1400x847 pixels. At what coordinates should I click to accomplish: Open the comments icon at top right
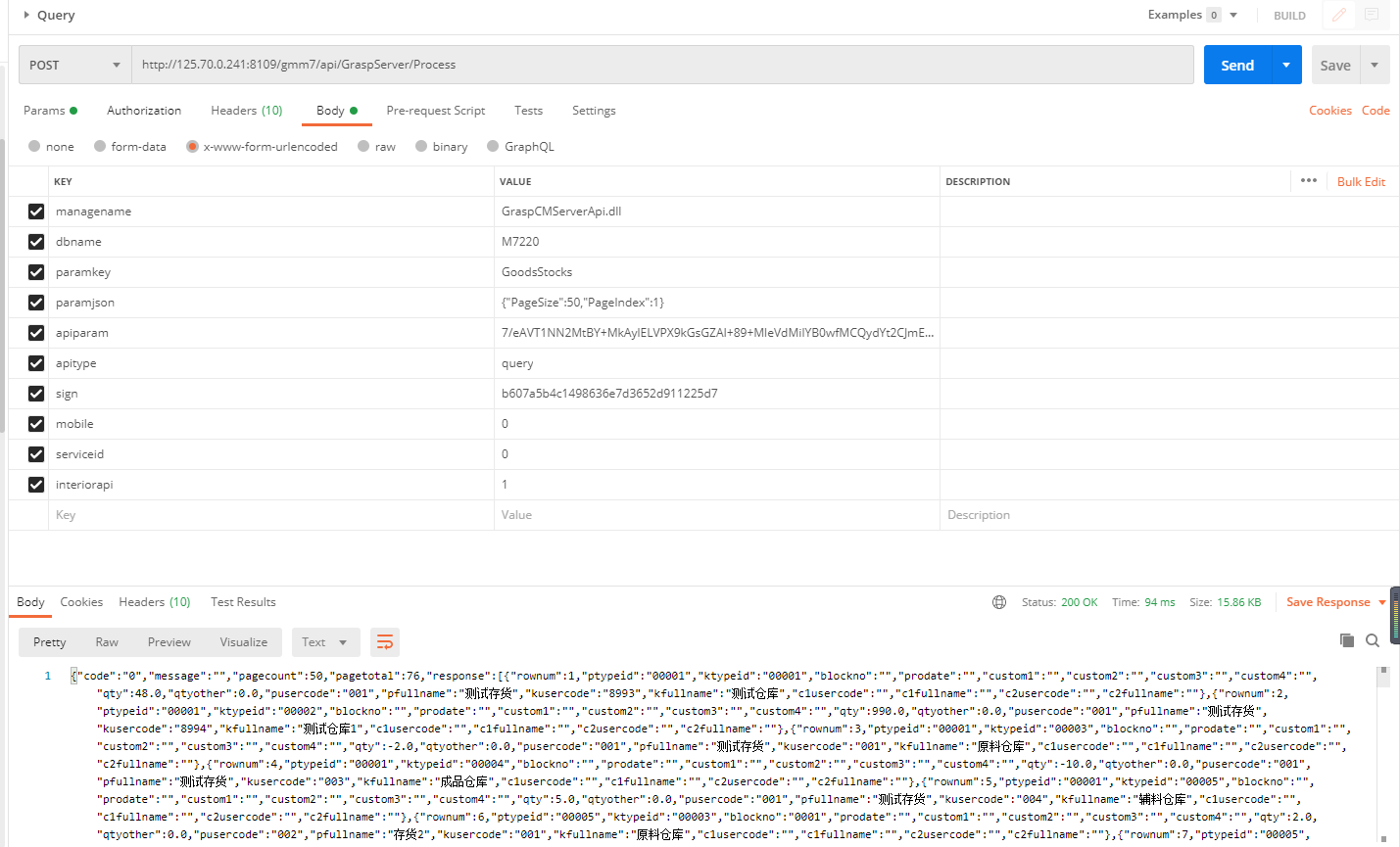[x=1372, y=15]
